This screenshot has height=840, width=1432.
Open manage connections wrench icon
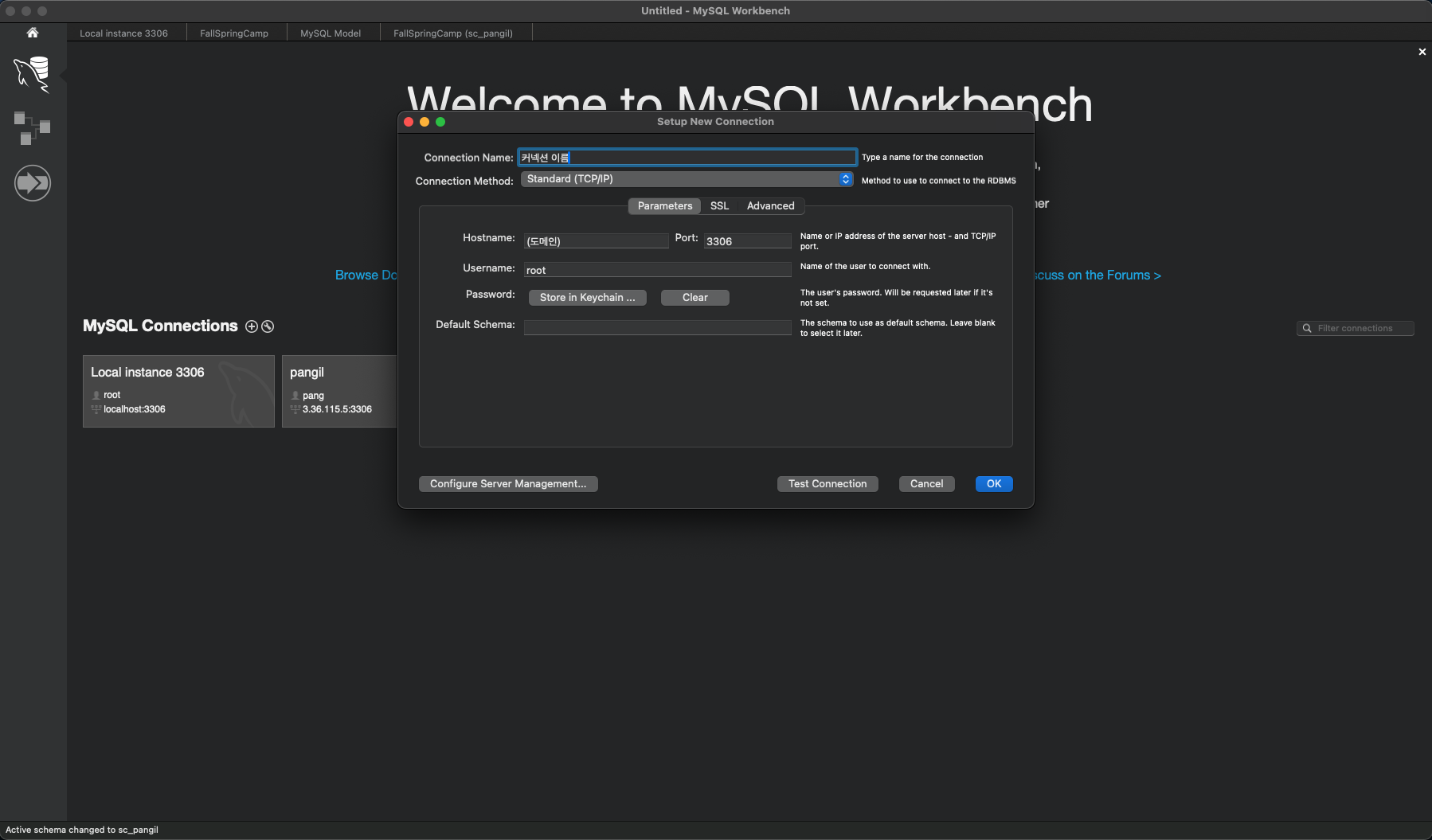pos(268,326)
